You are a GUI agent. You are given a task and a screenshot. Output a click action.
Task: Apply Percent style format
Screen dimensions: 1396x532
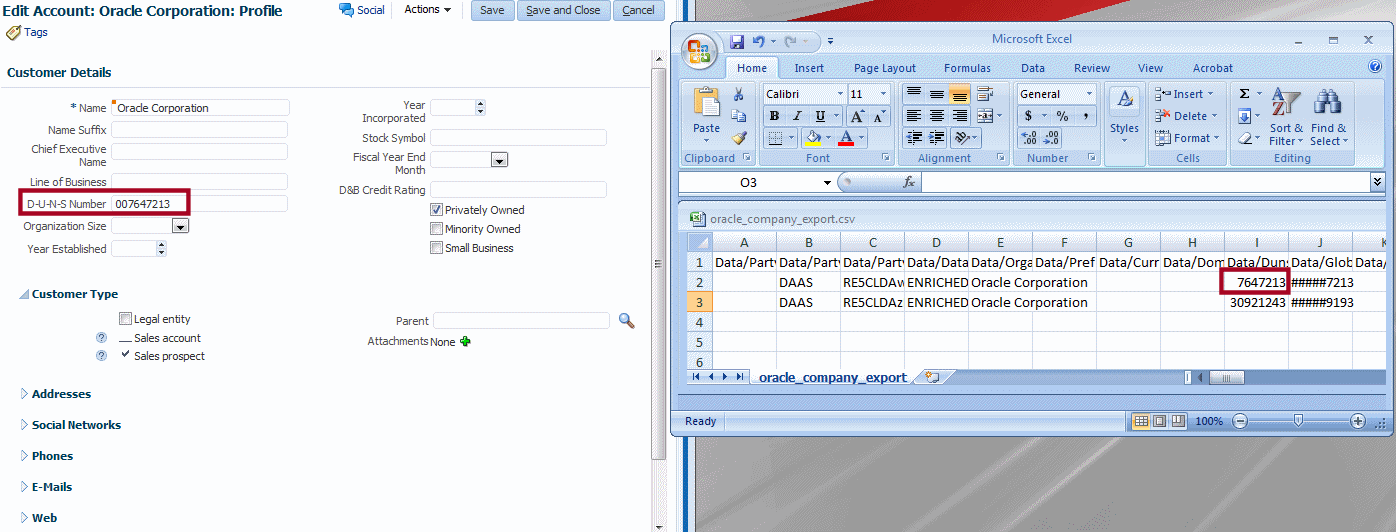(1062, 116)
